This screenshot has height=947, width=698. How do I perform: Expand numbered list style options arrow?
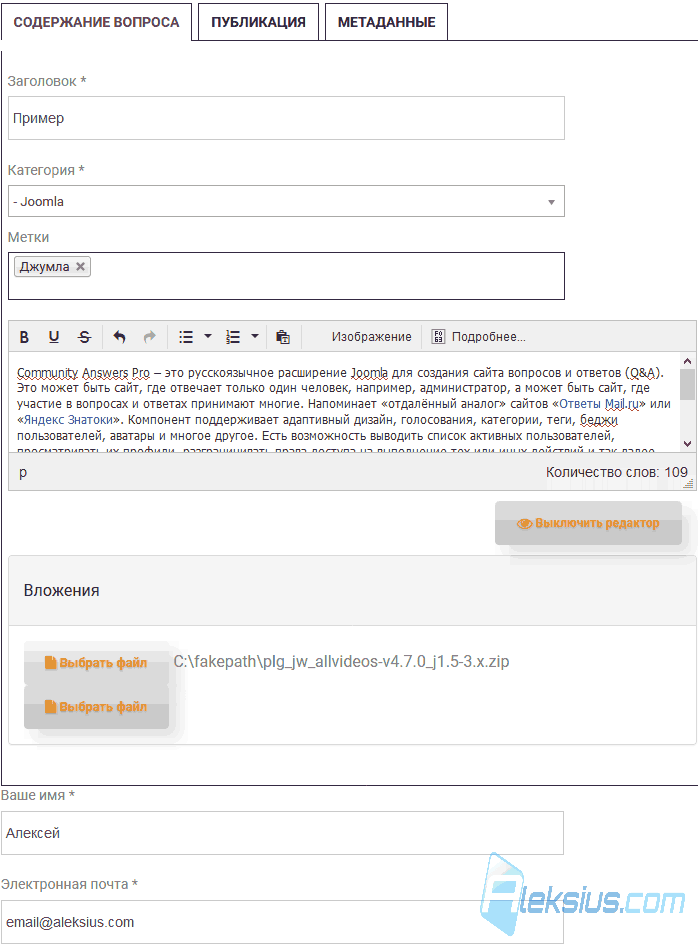(x=255, y=336)
